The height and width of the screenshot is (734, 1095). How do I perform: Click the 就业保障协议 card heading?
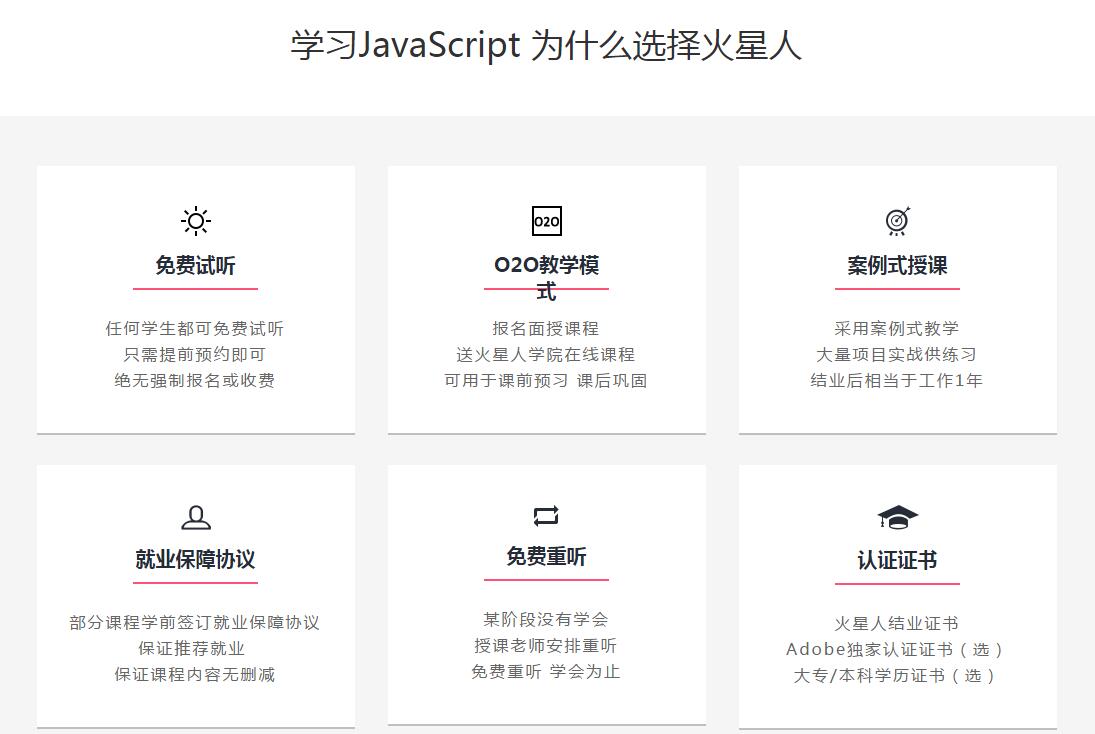click(196, 559)
